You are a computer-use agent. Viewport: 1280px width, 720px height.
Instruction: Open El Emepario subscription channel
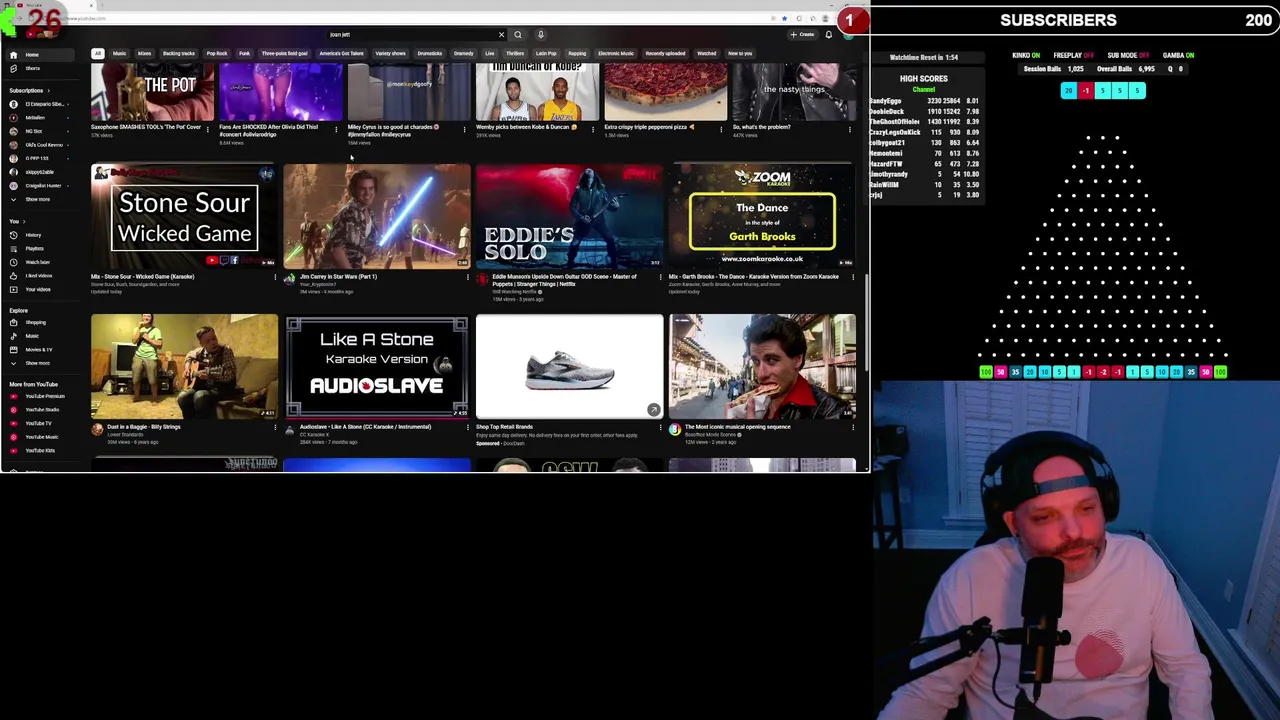click(x=38, y=104)
